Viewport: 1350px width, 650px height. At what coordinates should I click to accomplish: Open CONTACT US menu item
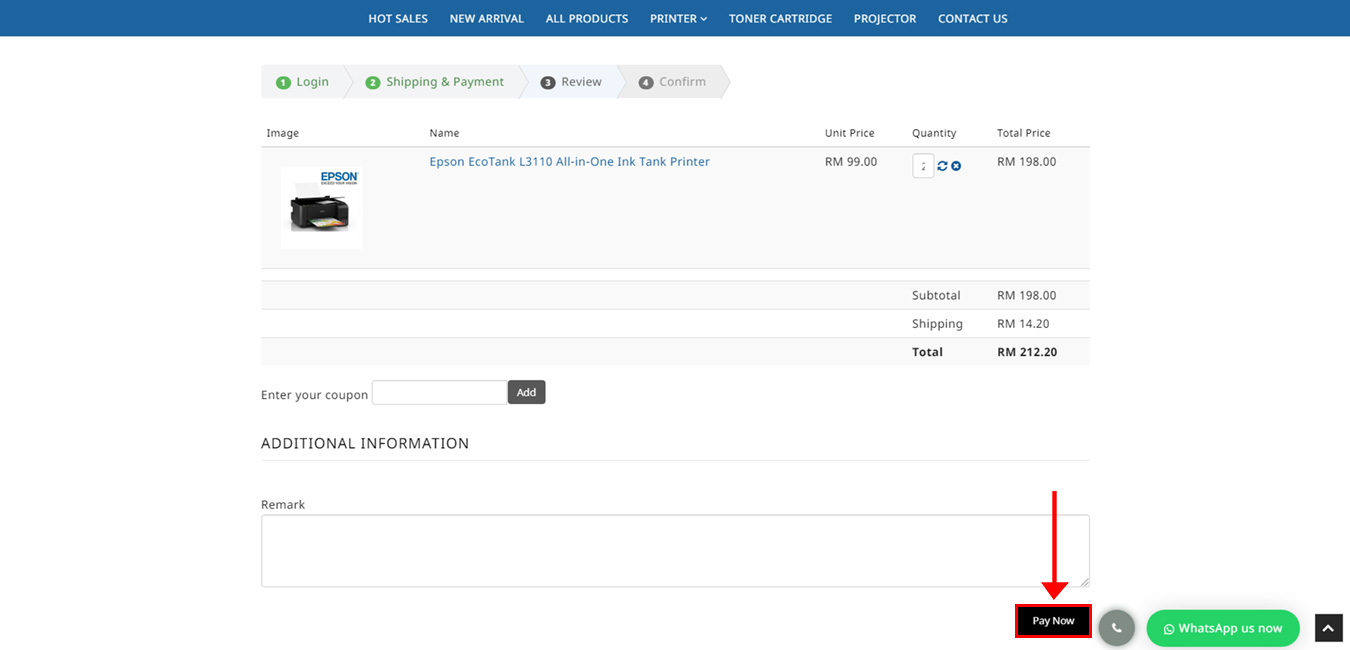click(973, 18)
